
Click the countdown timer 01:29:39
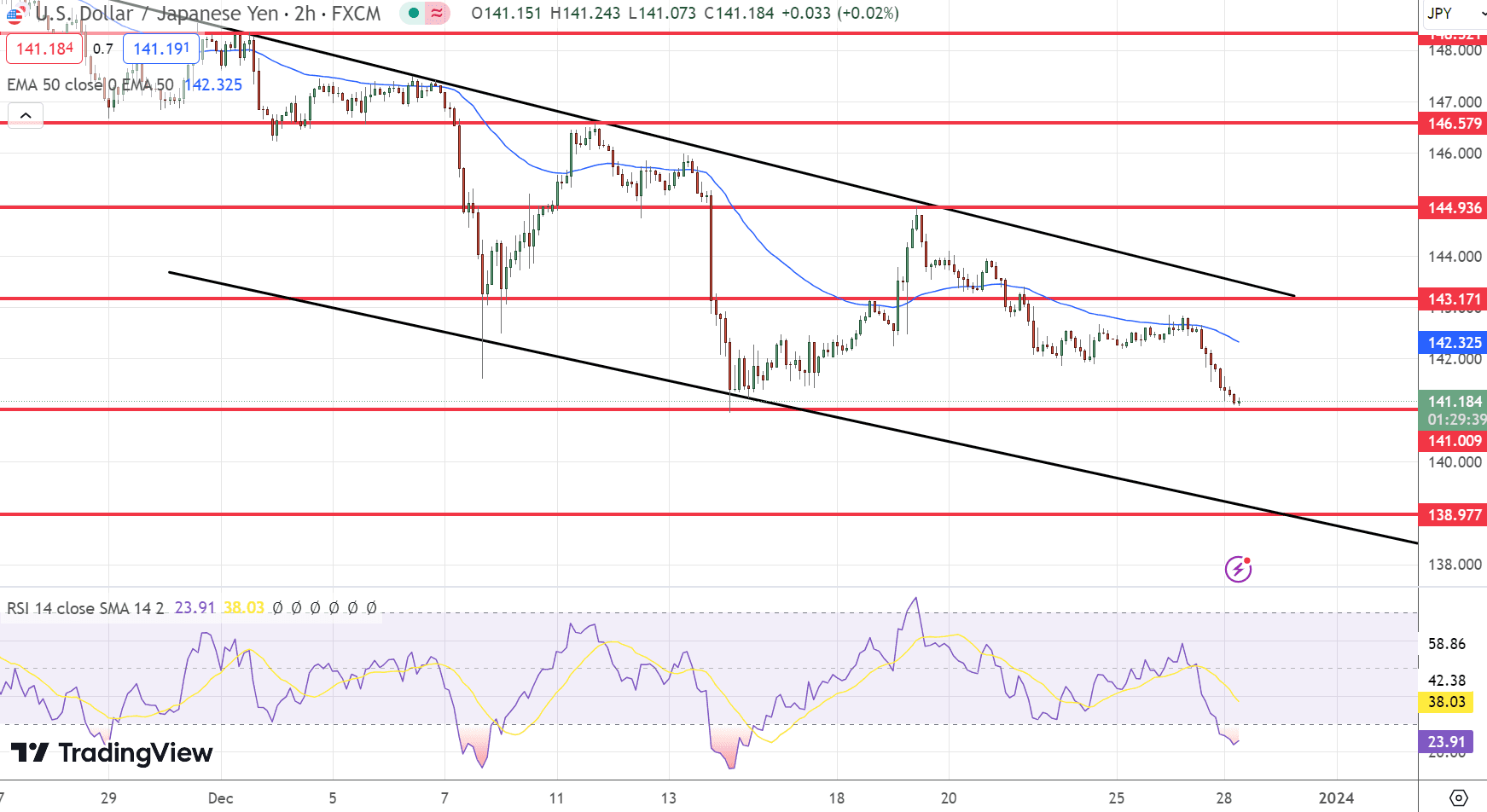[x=1457, y=420]
